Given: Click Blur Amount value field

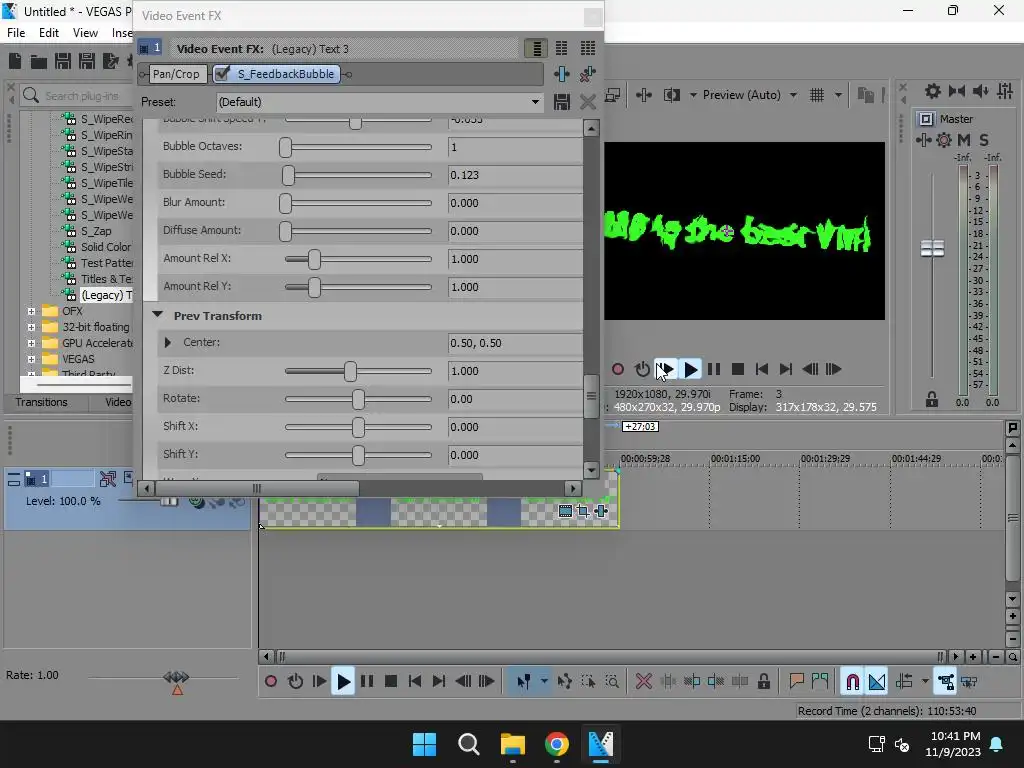Looking at the screenshot, I should click(x=515, y=203).
